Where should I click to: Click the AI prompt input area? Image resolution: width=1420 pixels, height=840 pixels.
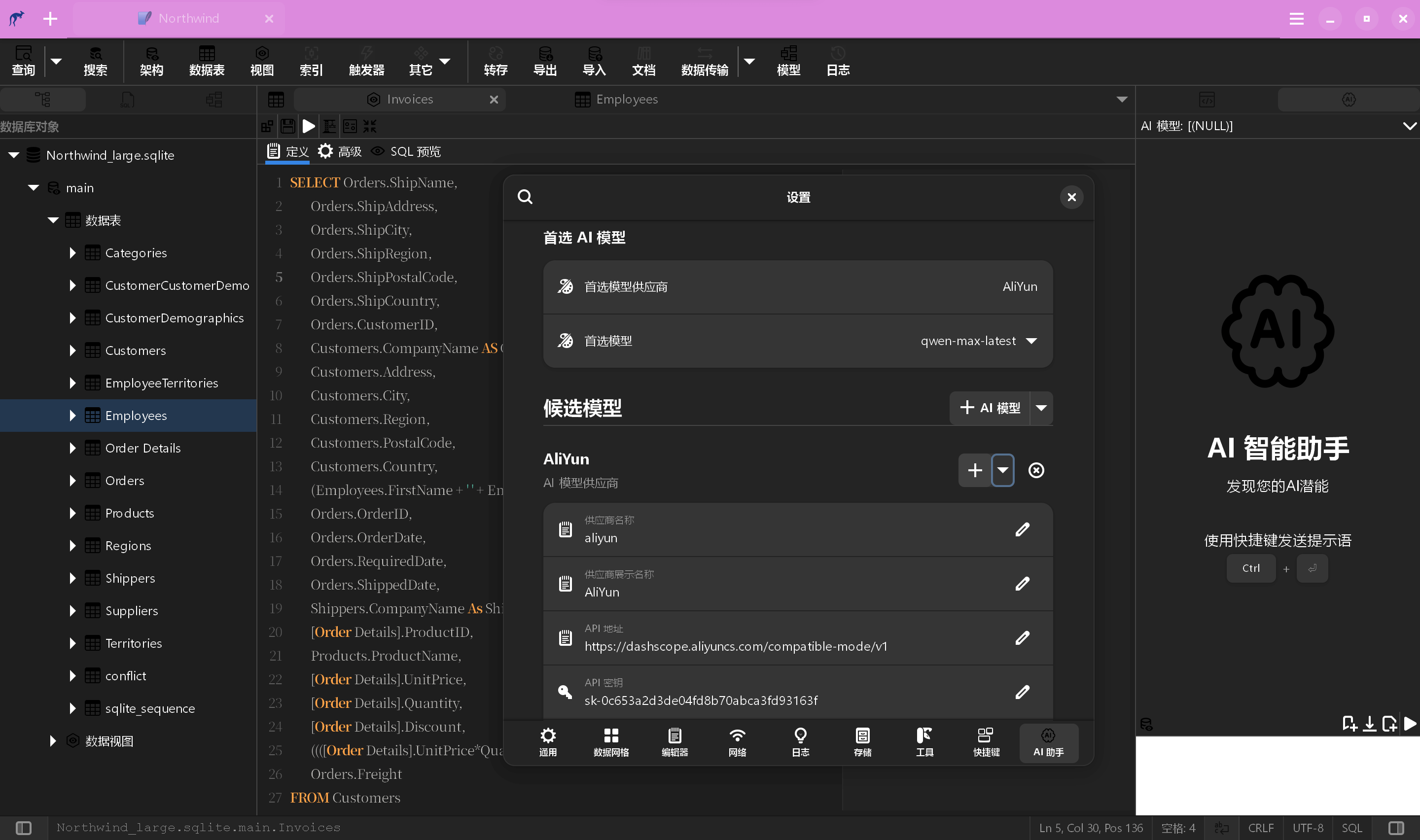tap(1277, 775)
